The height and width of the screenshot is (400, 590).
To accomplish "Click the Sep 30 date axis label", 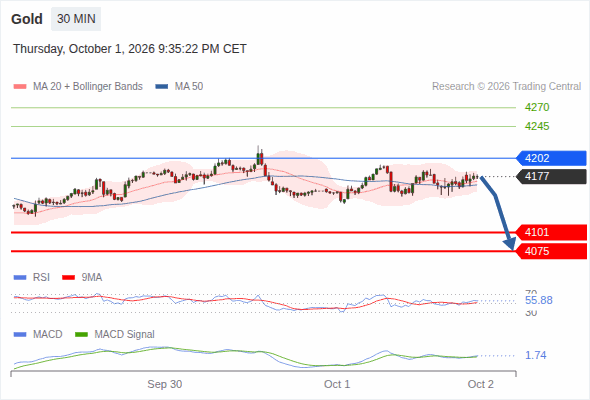I will click(x=164, y=384).
